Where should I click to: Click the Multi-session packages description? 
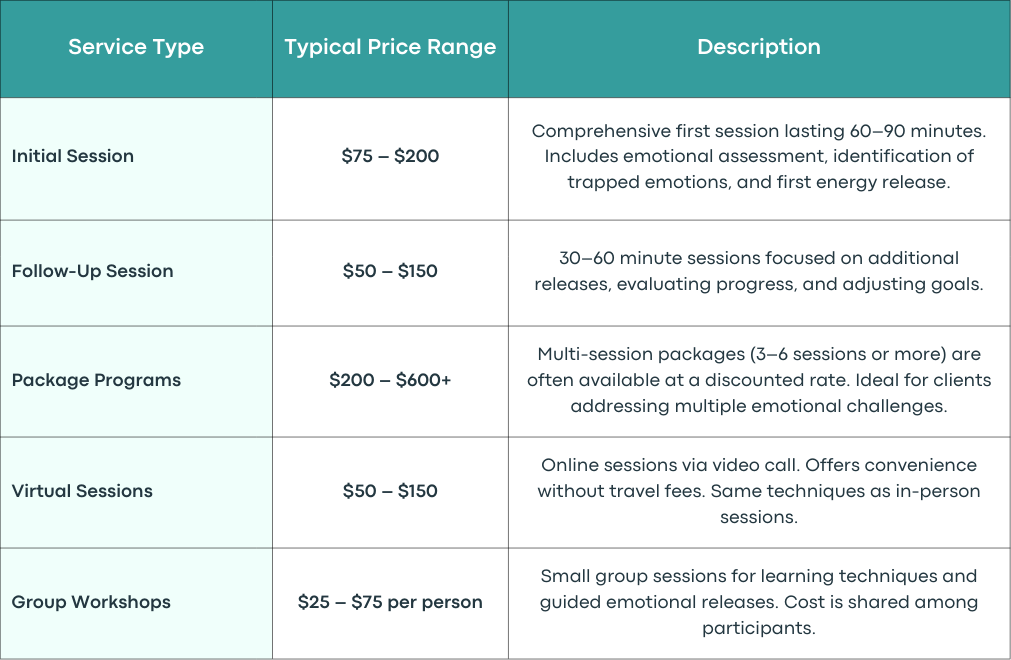click(x=759, y=380)
